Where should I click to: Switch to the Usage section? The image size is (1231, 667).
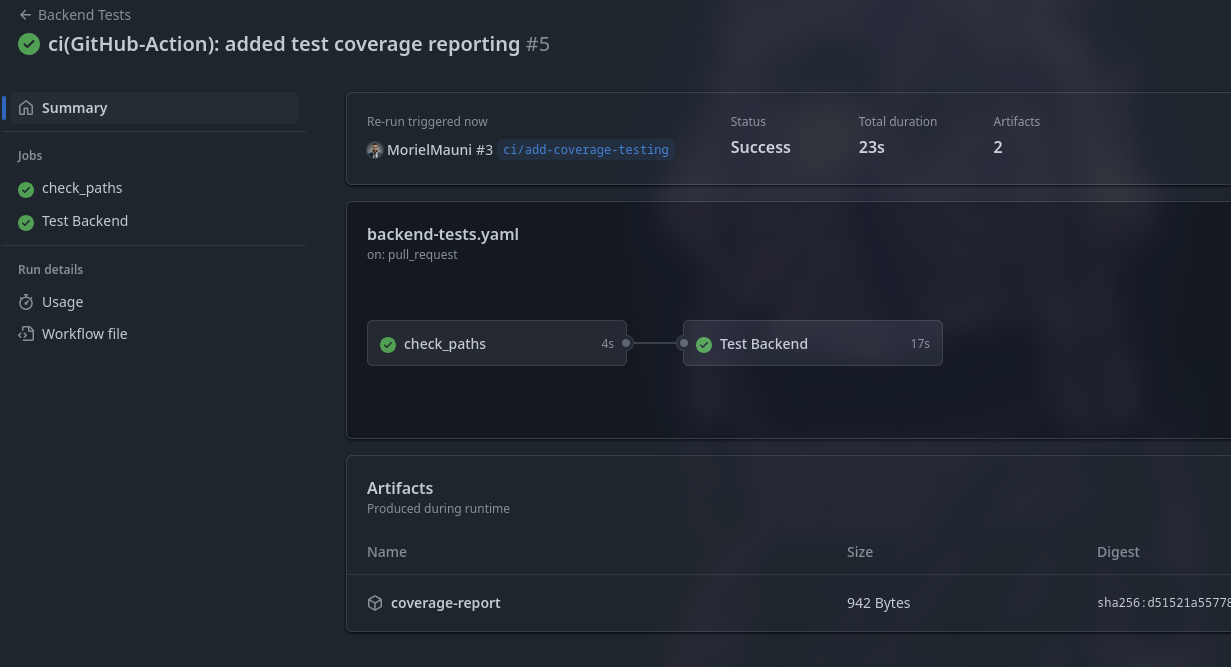[62, 301]
